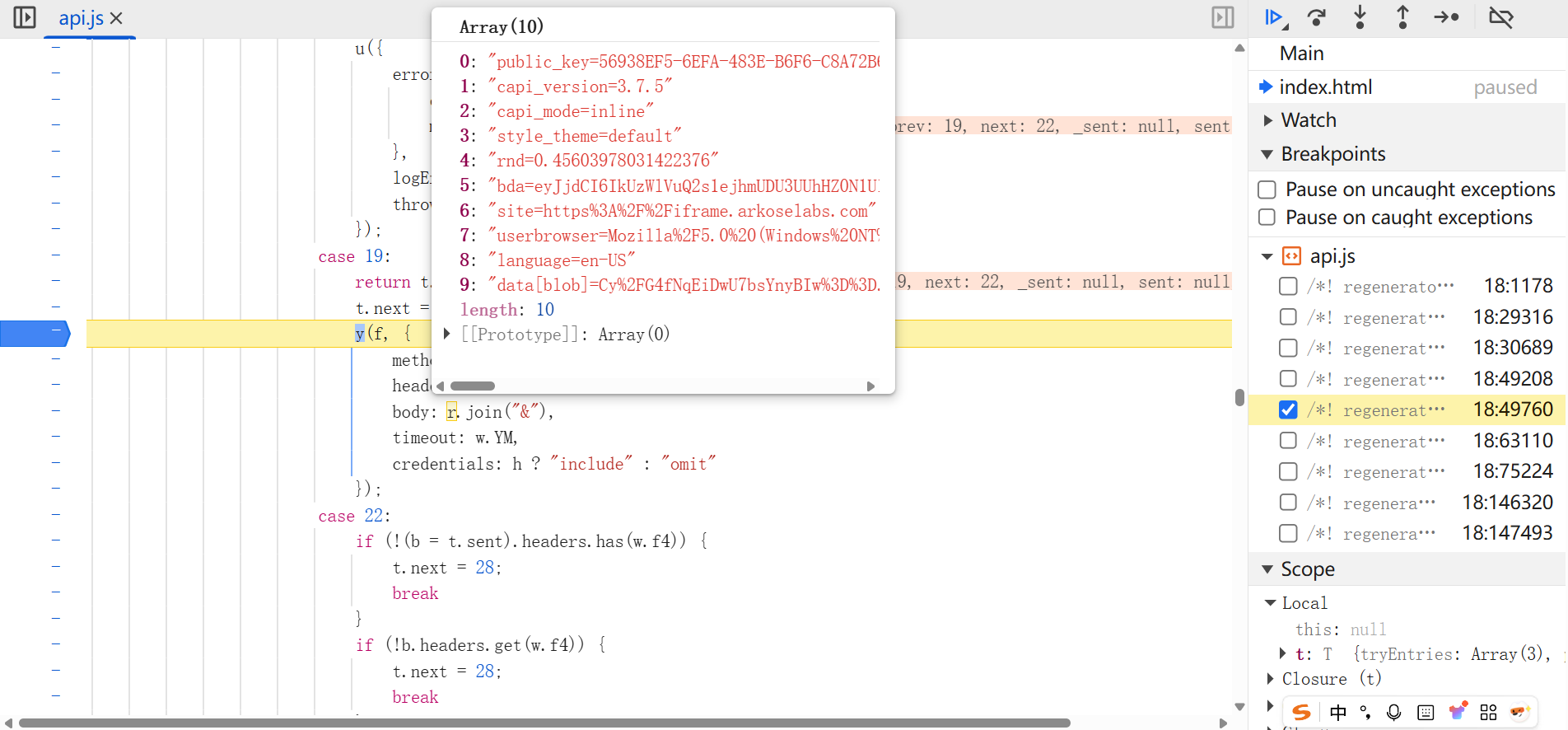1568x730 pixels.
Task: Collapse the debugger sidebar panel
Action: [x=1223, y=17]
